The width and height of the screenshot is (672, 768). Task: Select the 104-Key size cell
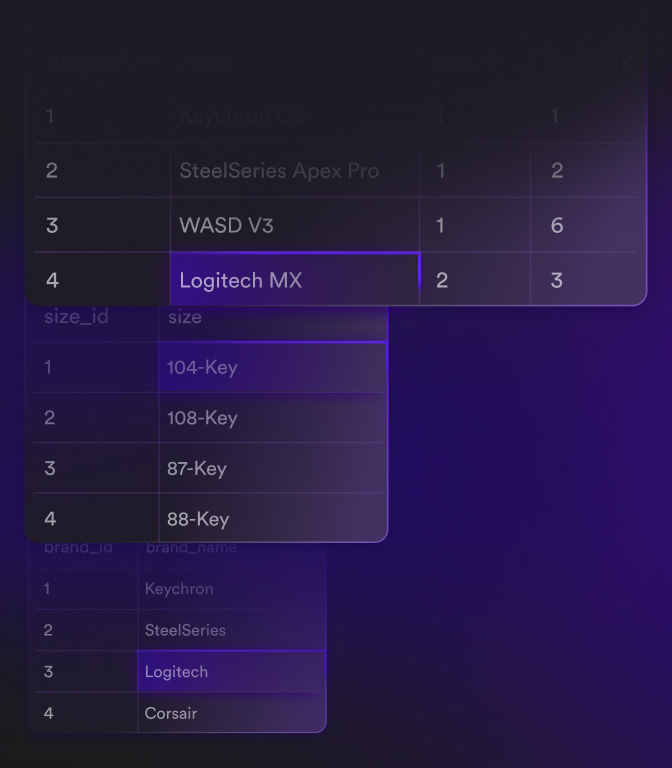[x=272, y=367]
